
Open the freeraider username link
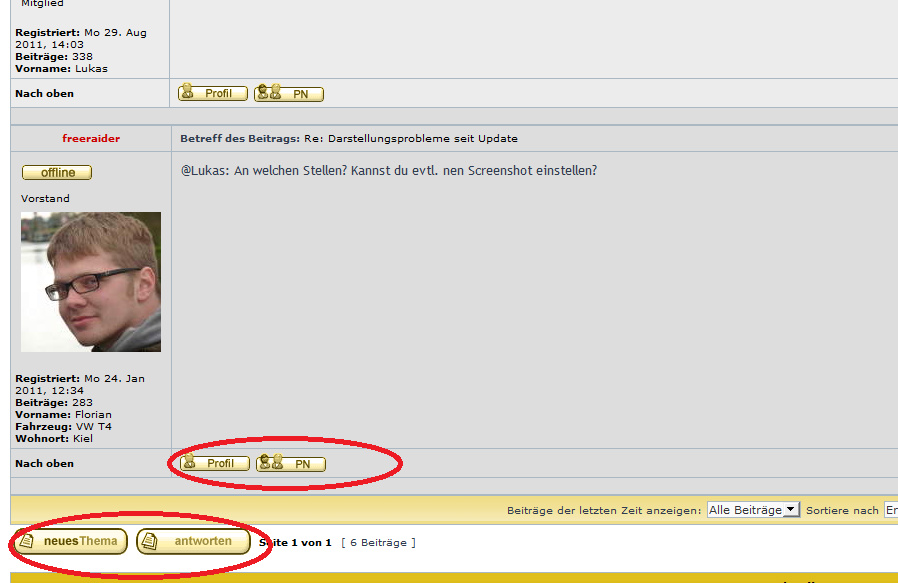(91, 138)
